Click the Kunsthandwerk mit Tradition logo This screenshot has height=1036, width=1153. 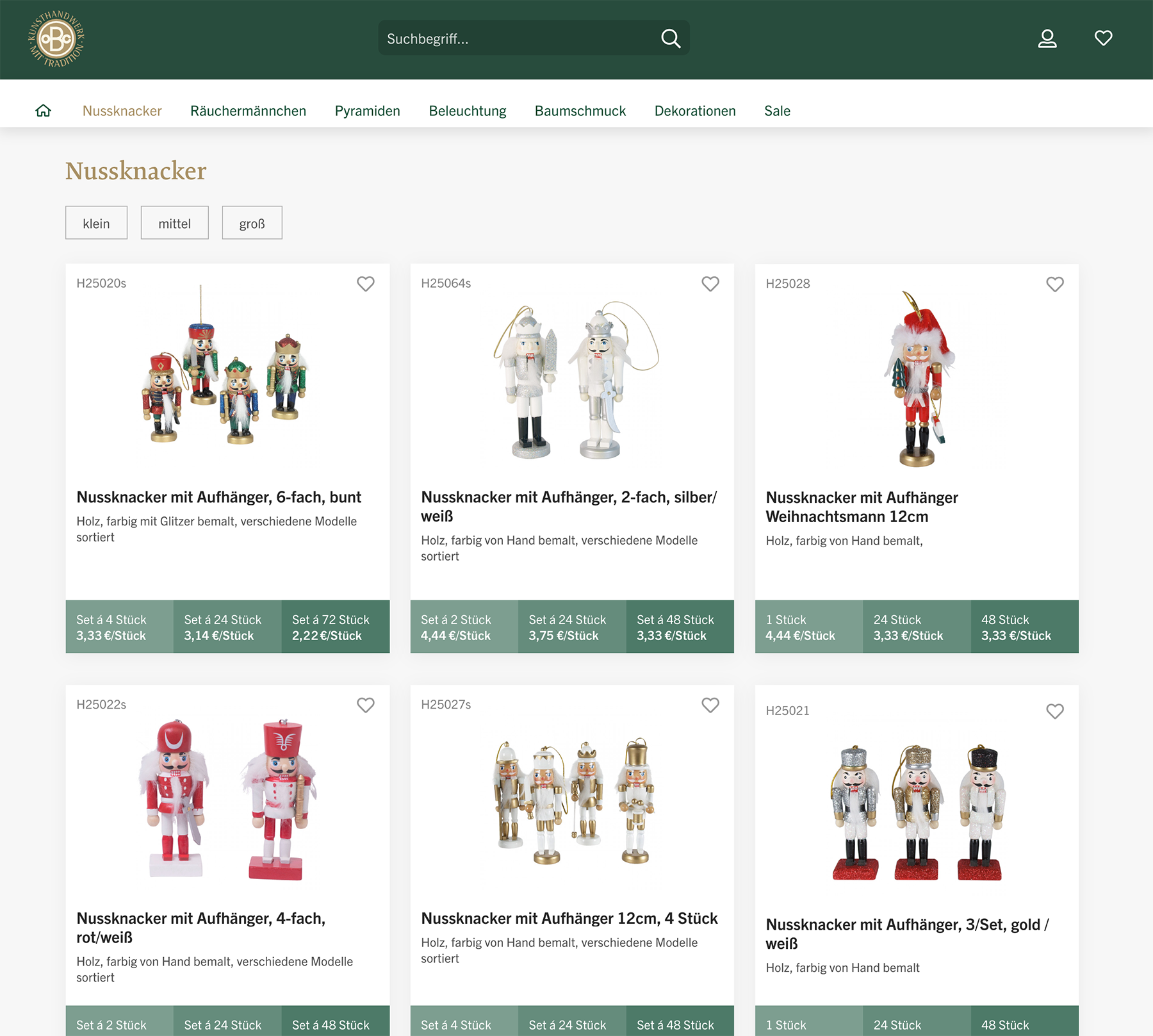tap(56, 39)
